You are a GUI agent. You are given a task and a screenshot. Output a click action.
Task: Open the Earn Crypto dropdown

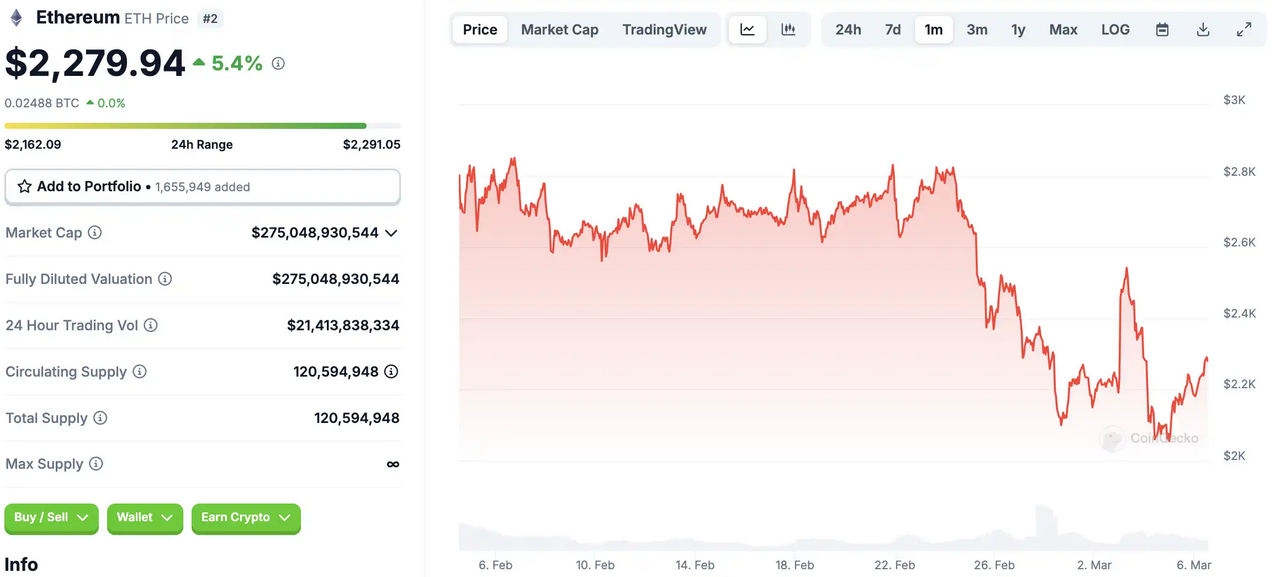pos(245,518)
